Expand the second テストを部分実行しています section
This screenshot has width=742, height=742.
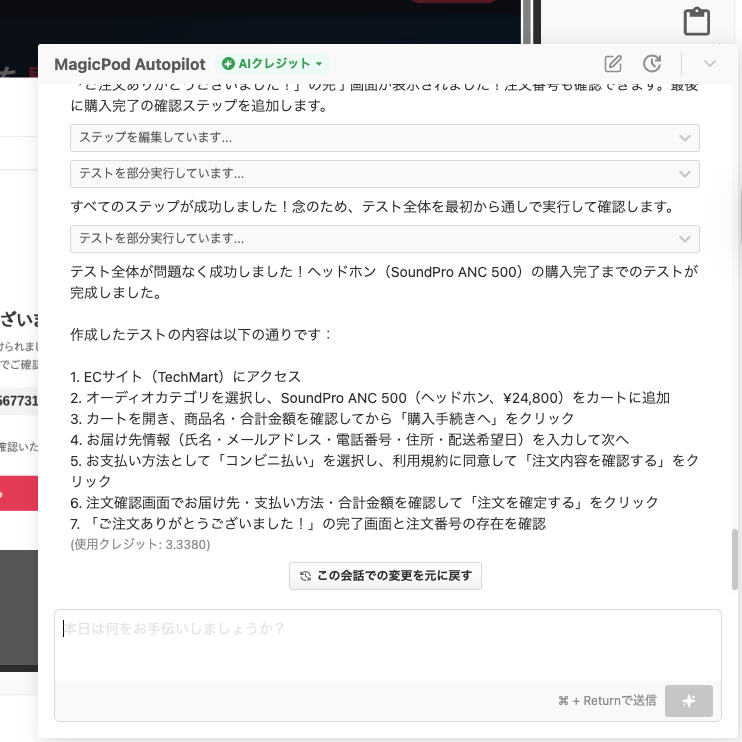coord(385,238)
